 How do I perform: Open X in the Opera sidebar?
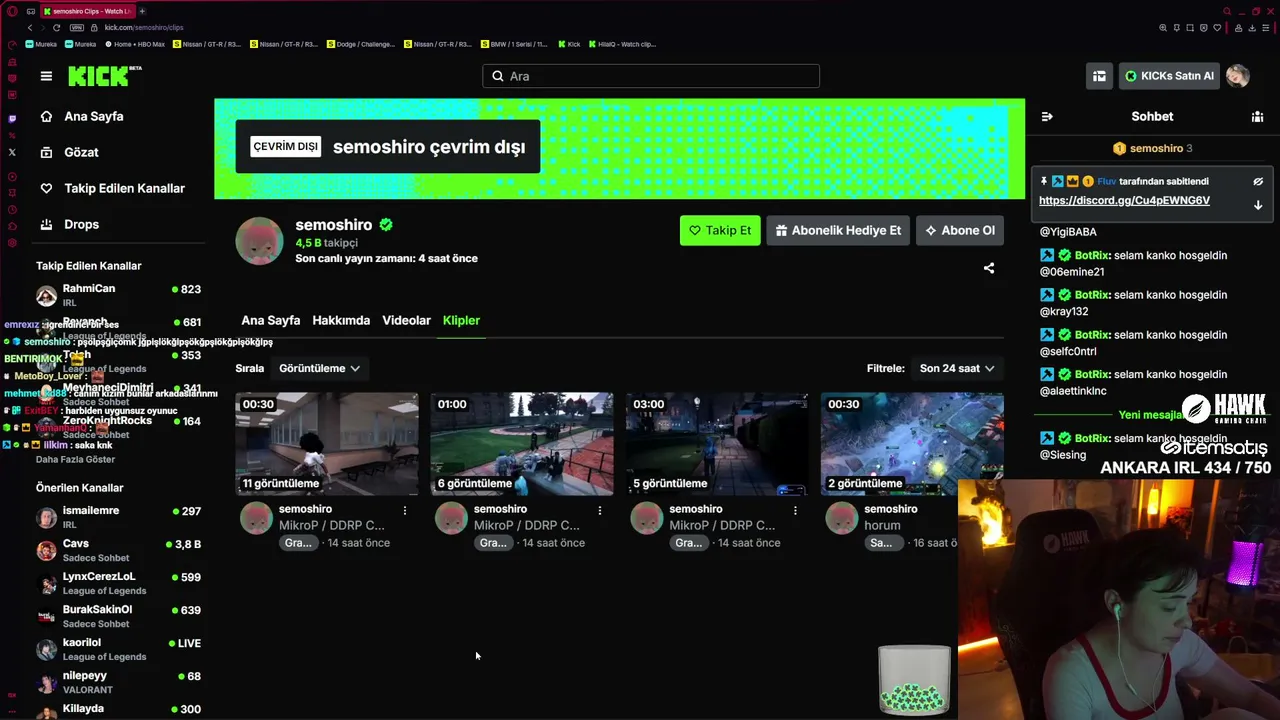12,152
